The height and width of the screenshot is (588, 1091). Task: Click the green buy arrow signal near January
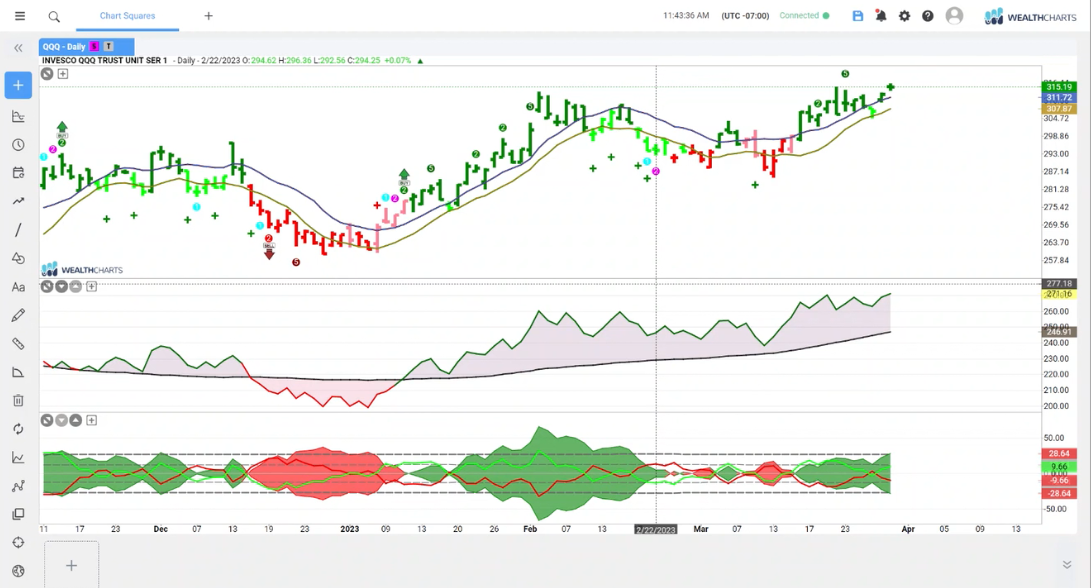coord(404,175)
